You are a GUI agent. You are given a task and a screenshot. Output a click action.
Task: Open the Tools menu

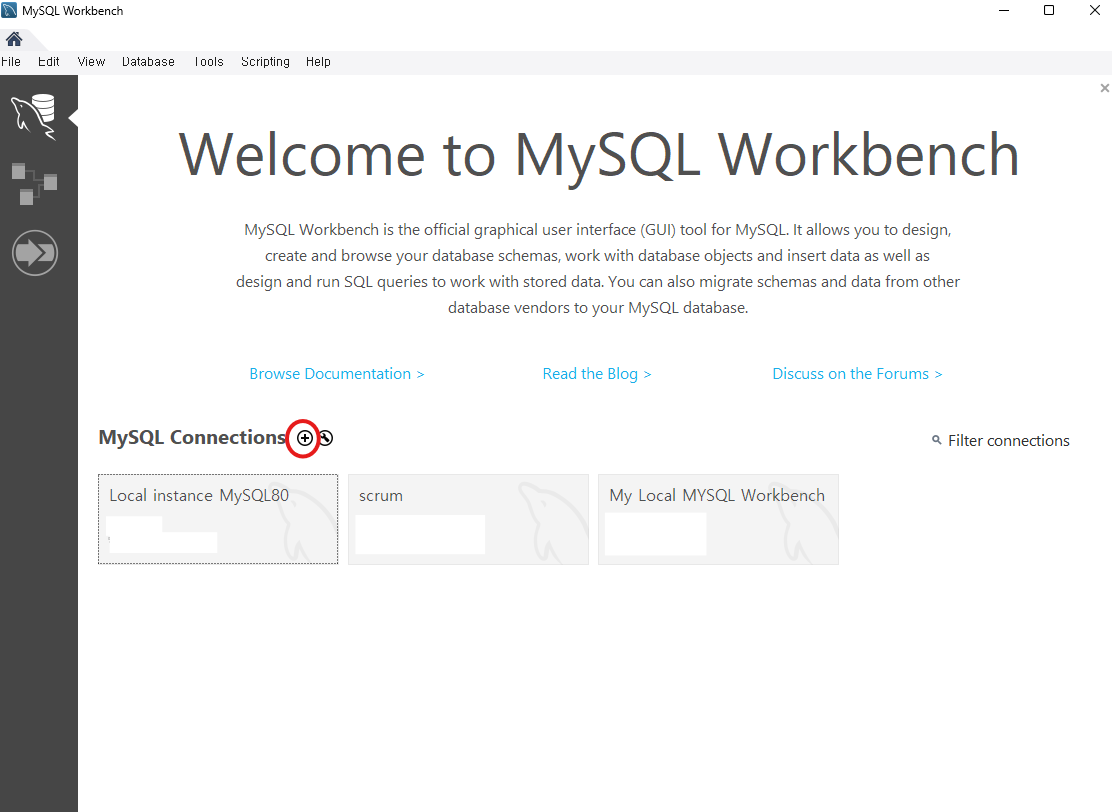(208, 62)
